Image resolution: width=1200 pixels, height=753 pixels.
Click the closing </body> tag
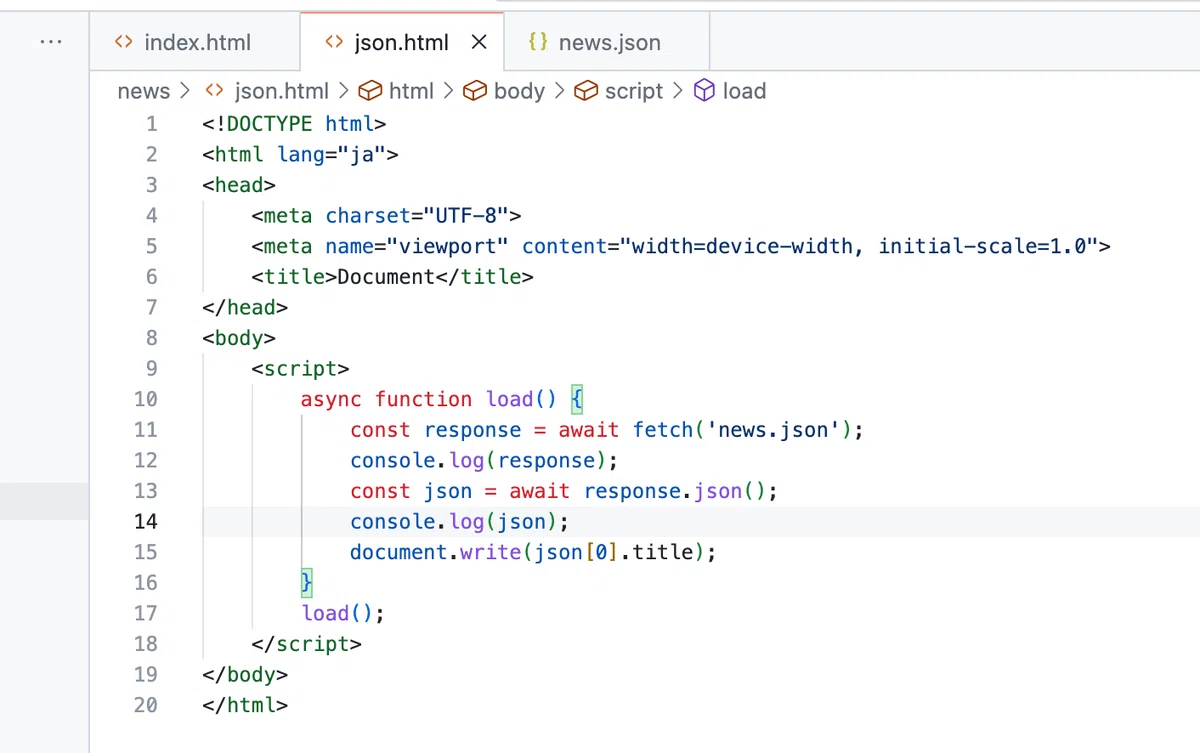(x=245, y=675)
